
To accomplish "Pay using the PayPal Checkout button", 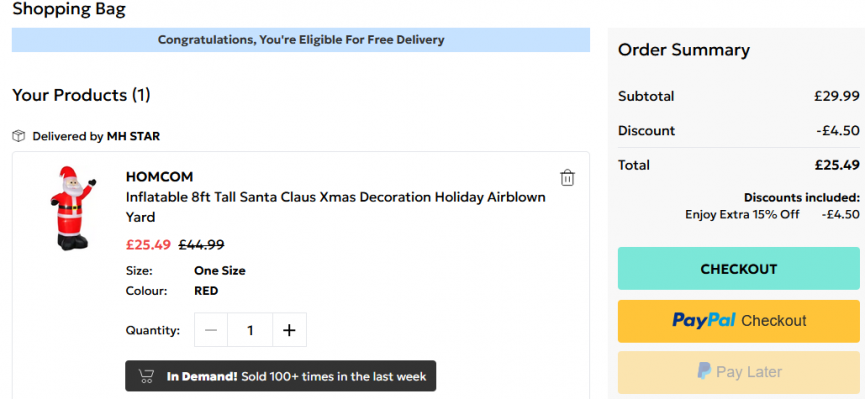I will 738,321.
